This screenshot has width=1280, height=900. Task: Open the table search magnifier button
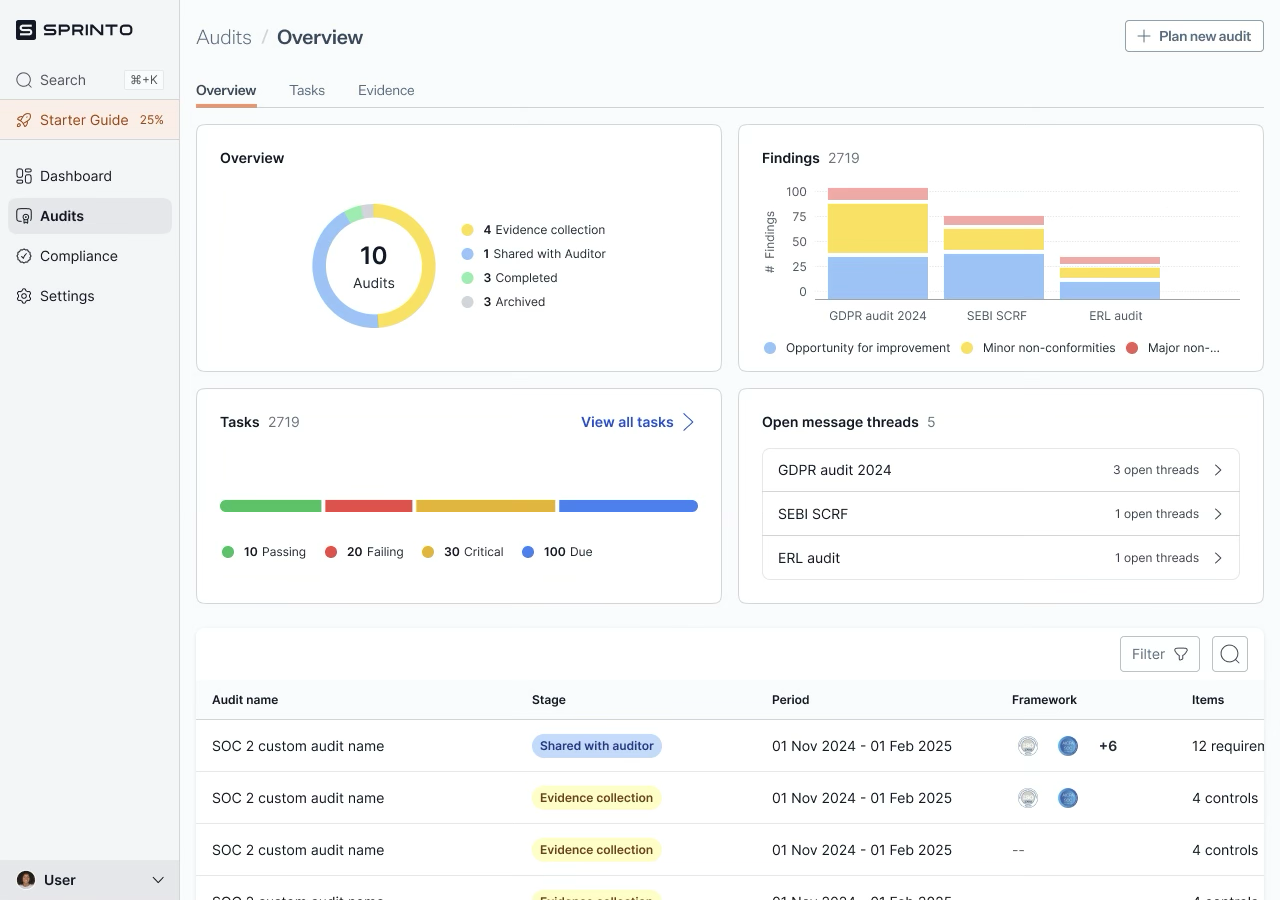coord(1230,654)
